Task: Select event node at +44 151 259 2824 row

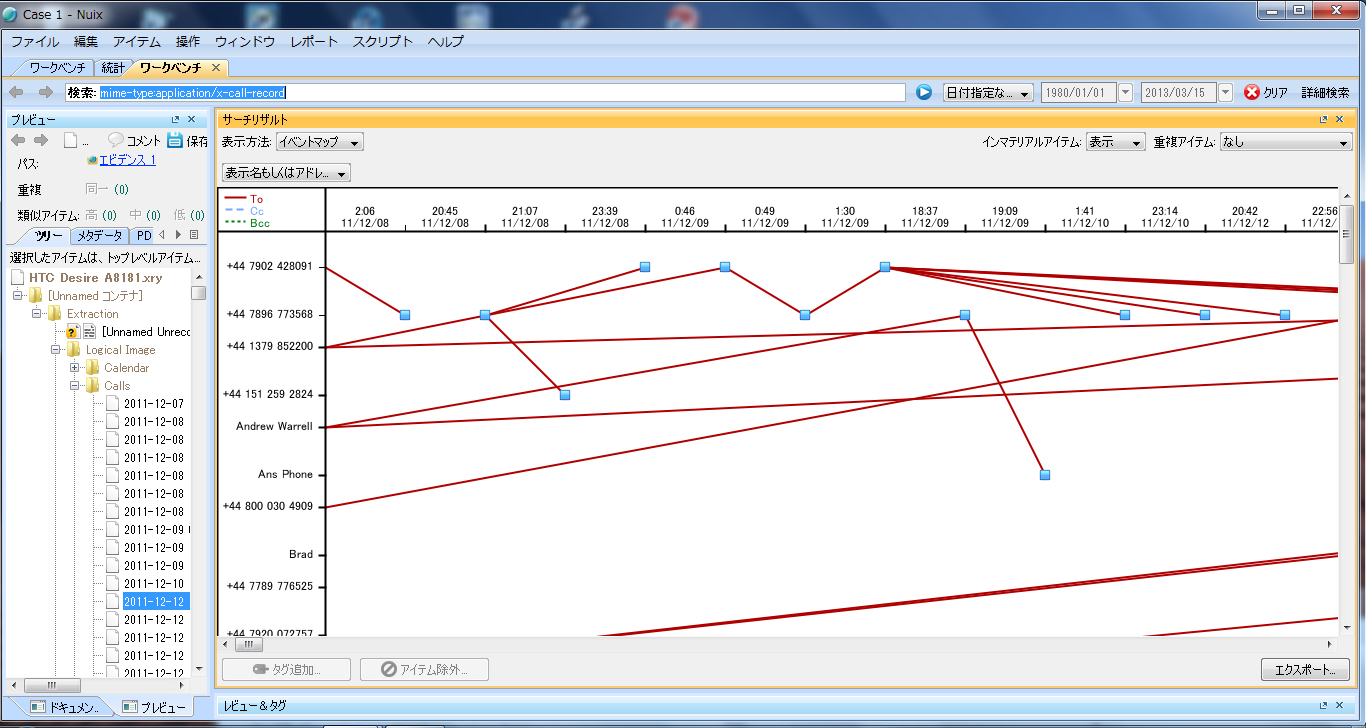Action: coord(565,395)
